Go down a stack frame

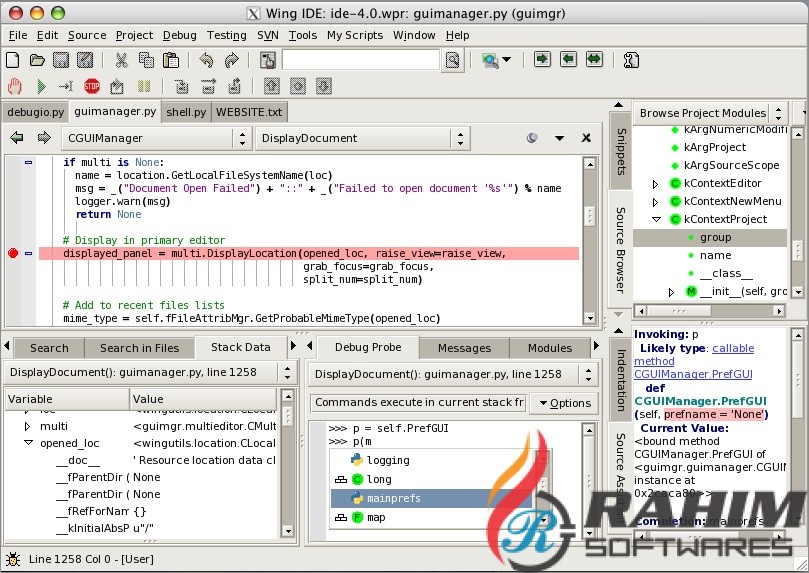[323, 86]
